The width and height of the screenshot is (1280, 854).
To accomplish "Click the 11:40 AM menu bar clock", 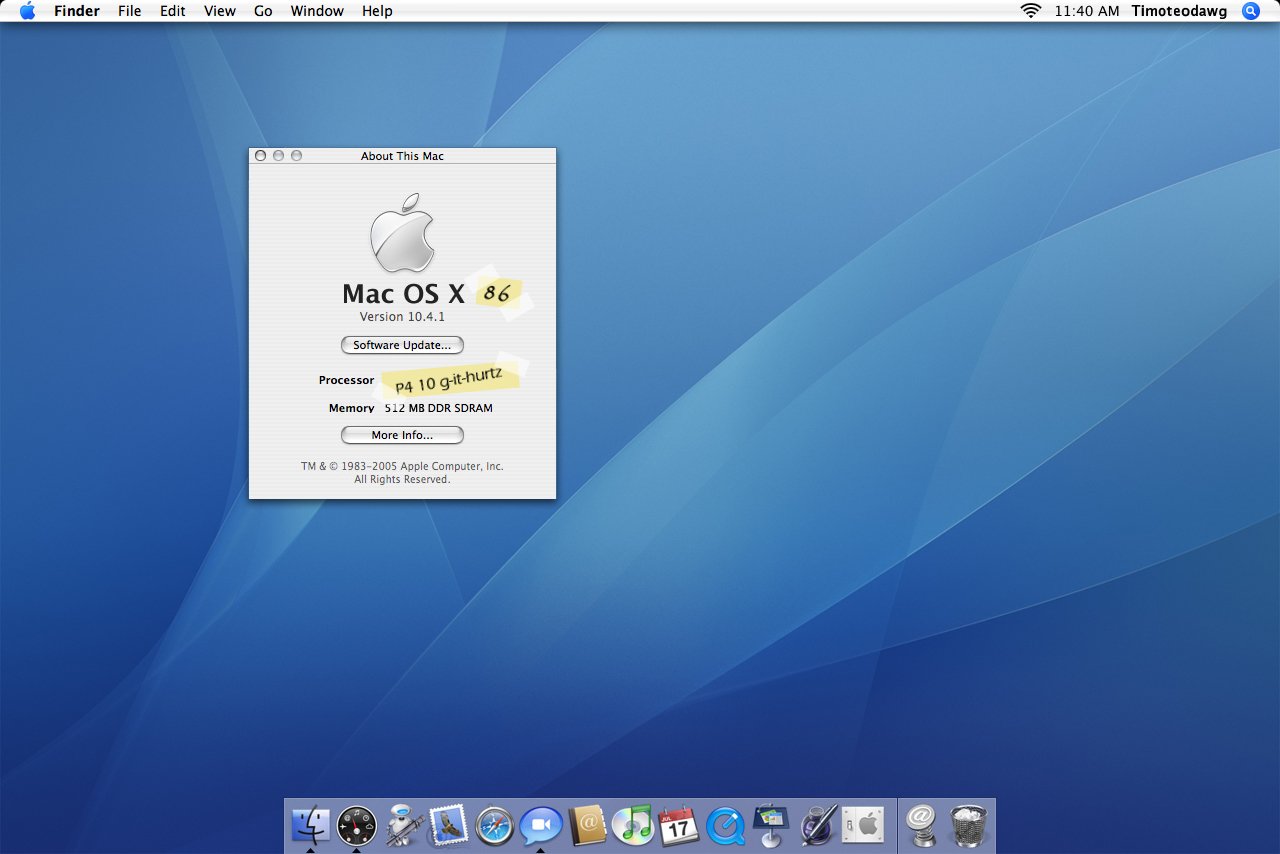I will [1087, 11].
